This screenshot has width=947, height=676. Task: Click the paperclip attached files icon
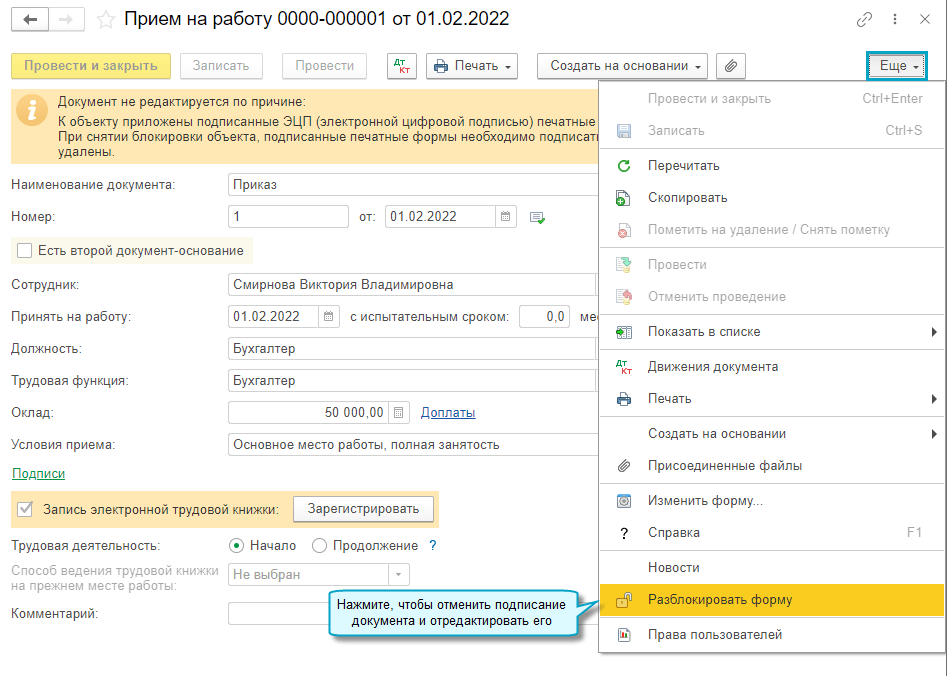pyautogui.click(x=731, y=66)
